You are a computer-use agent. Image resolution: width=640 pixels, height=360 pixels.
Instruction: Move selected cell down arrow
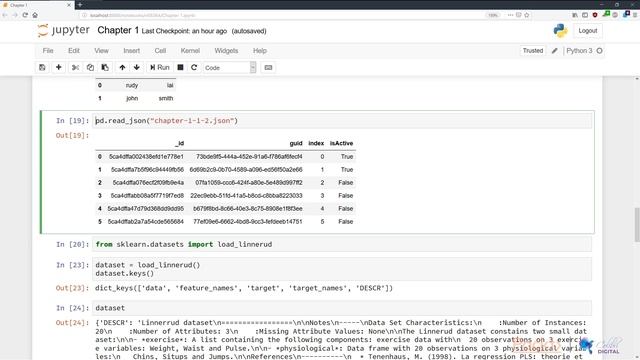click(136, 67)
